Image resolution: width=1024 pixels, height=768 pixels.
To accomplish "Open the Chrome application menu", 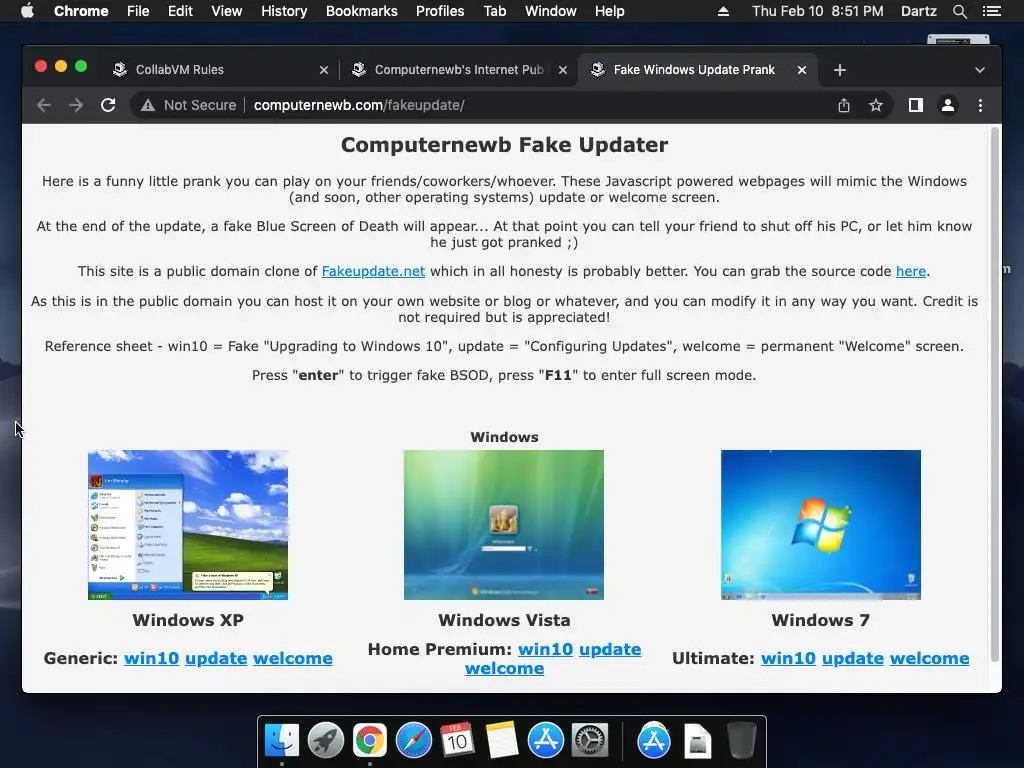I will coord(81,11).
